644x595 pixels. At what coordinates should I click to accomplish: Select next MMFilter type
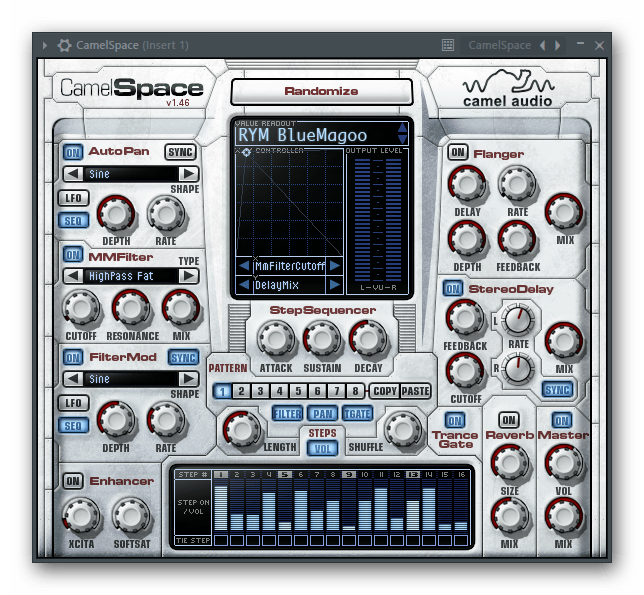(189, 276)
